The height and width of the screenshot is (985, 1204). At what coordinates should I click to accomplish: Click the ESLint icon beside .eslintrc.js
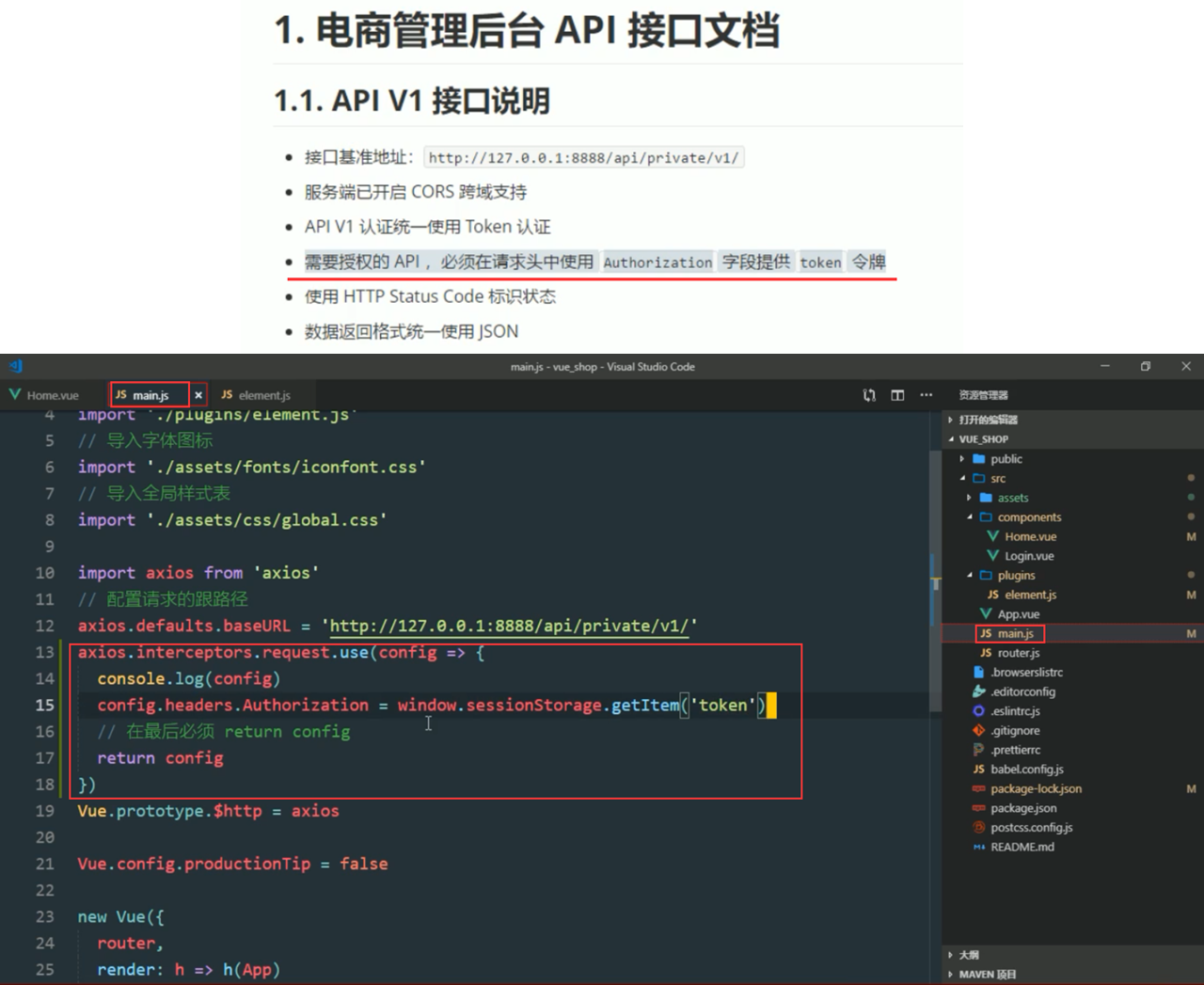pos(978,711)
